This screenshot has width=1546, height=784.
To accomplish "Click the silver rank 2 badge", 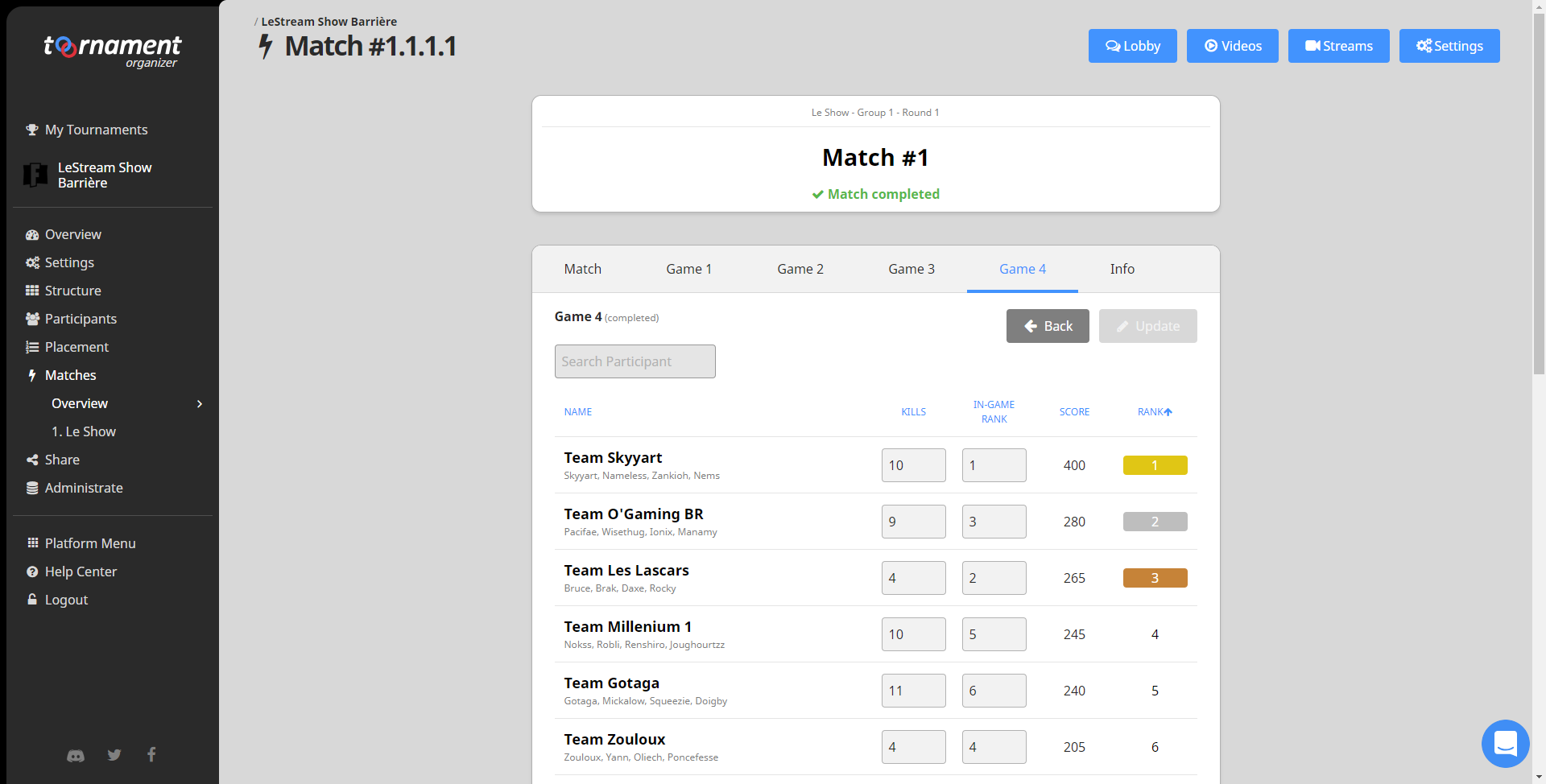I will tap(1155, 522).
